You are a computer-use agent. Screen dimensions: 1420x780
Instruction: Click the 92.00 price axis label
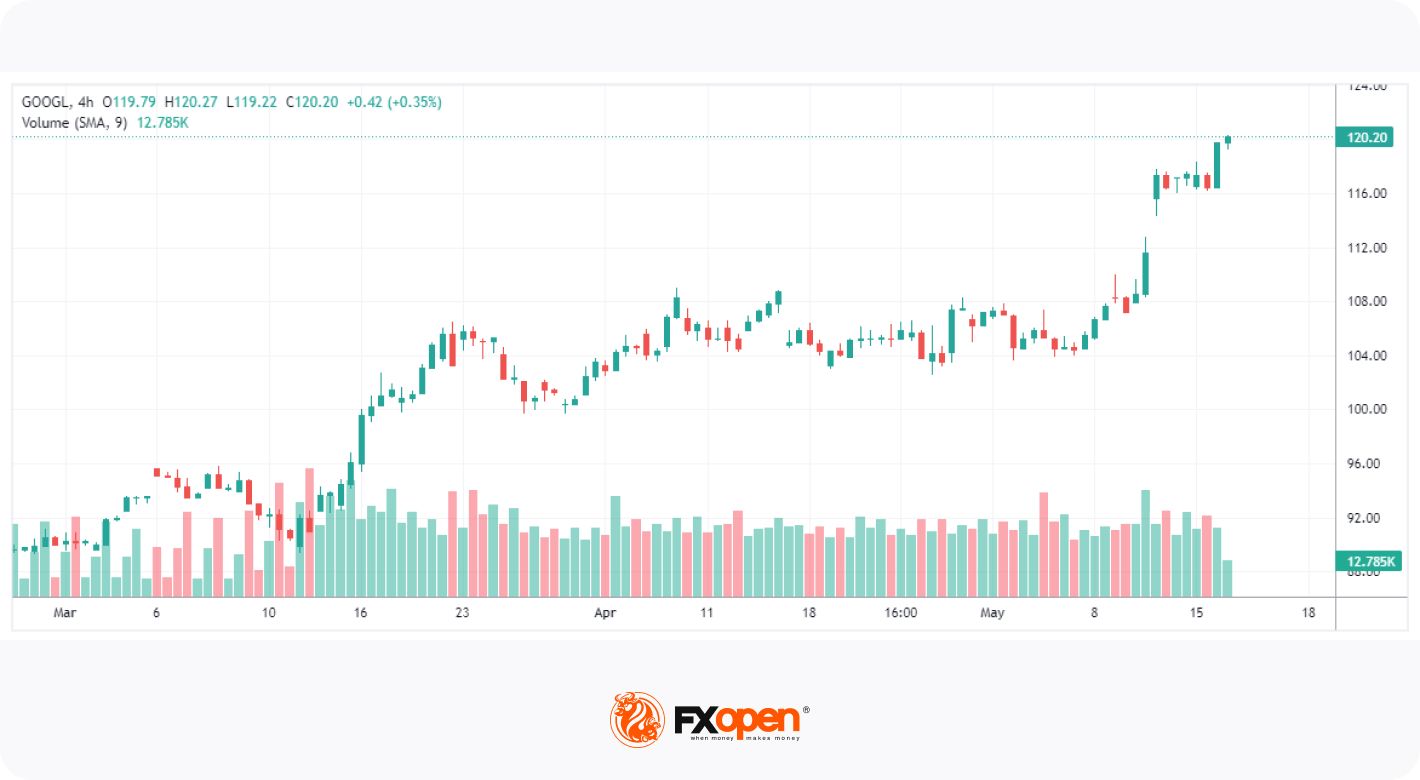click(x=1366, y=517)
